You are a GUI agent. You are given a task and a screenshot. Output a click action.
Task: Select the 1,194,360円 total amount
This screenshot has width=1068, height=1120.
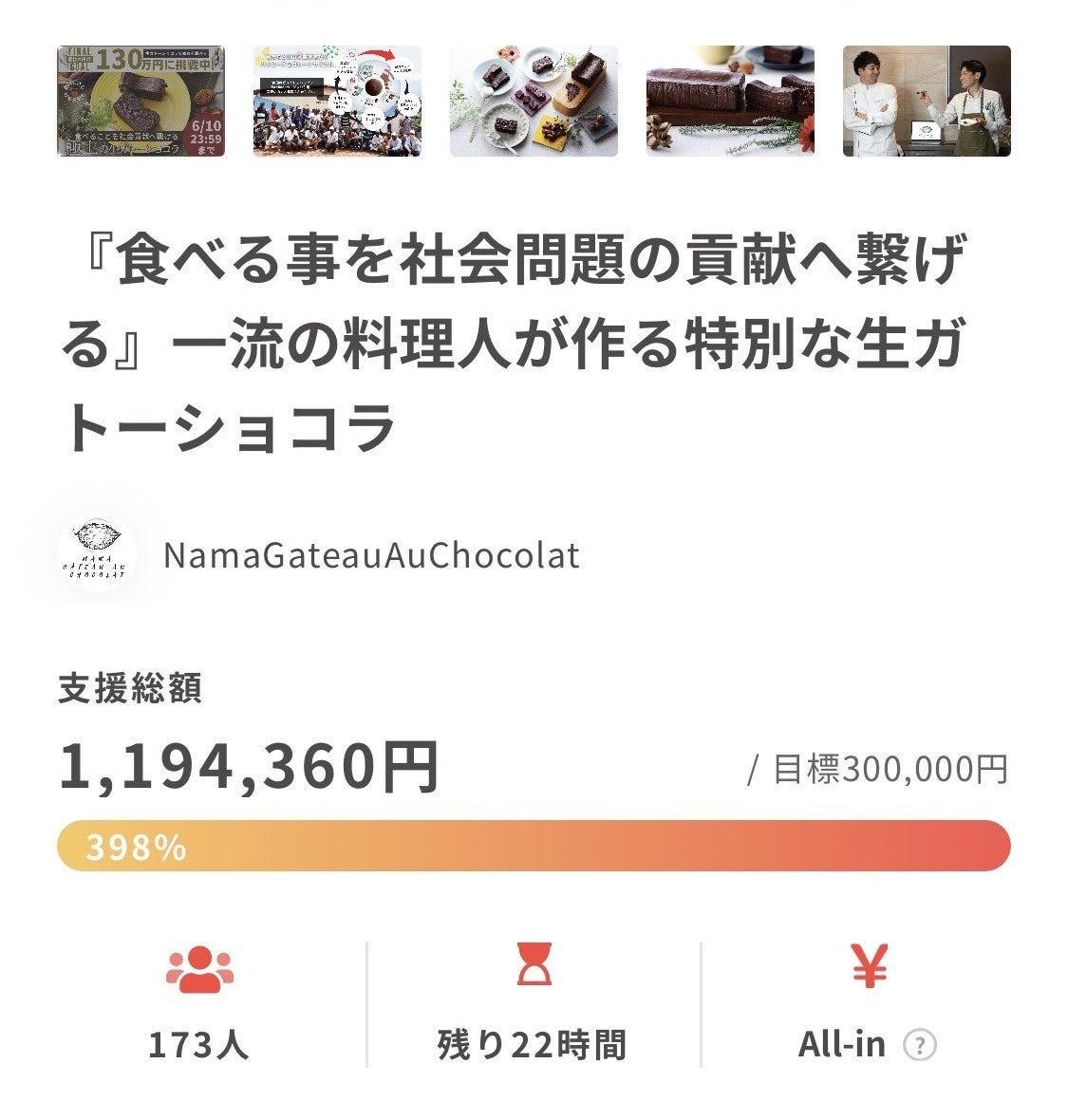click(249, 766)
